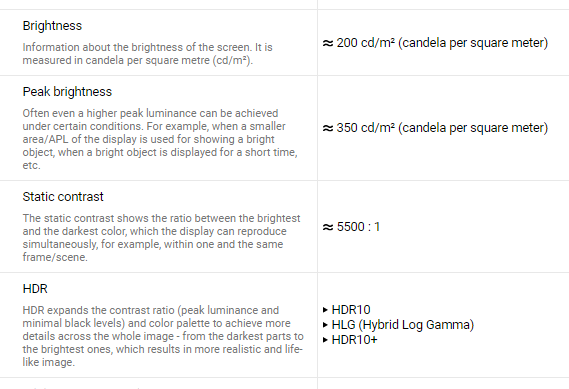Image resolution: width=569 pixels, height=389 pixels.
Task: Click the triangle bullet beside HDR10
Action: [325, 310]
